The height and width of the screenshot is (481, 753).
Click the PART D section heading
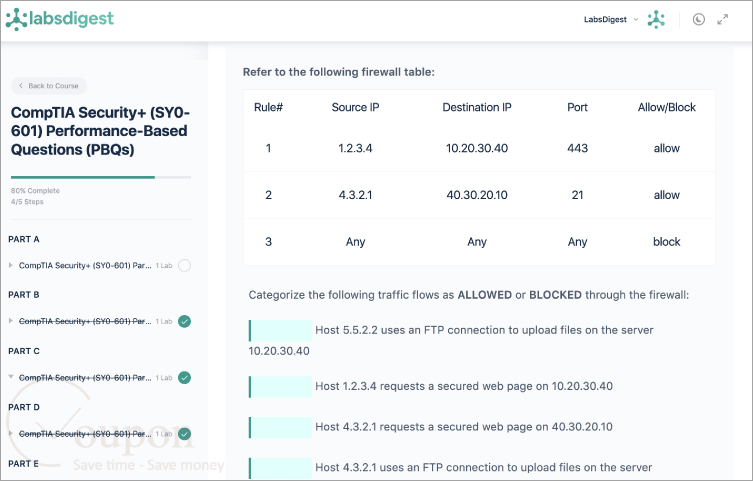pyautogui.click(x=24, y=407)
